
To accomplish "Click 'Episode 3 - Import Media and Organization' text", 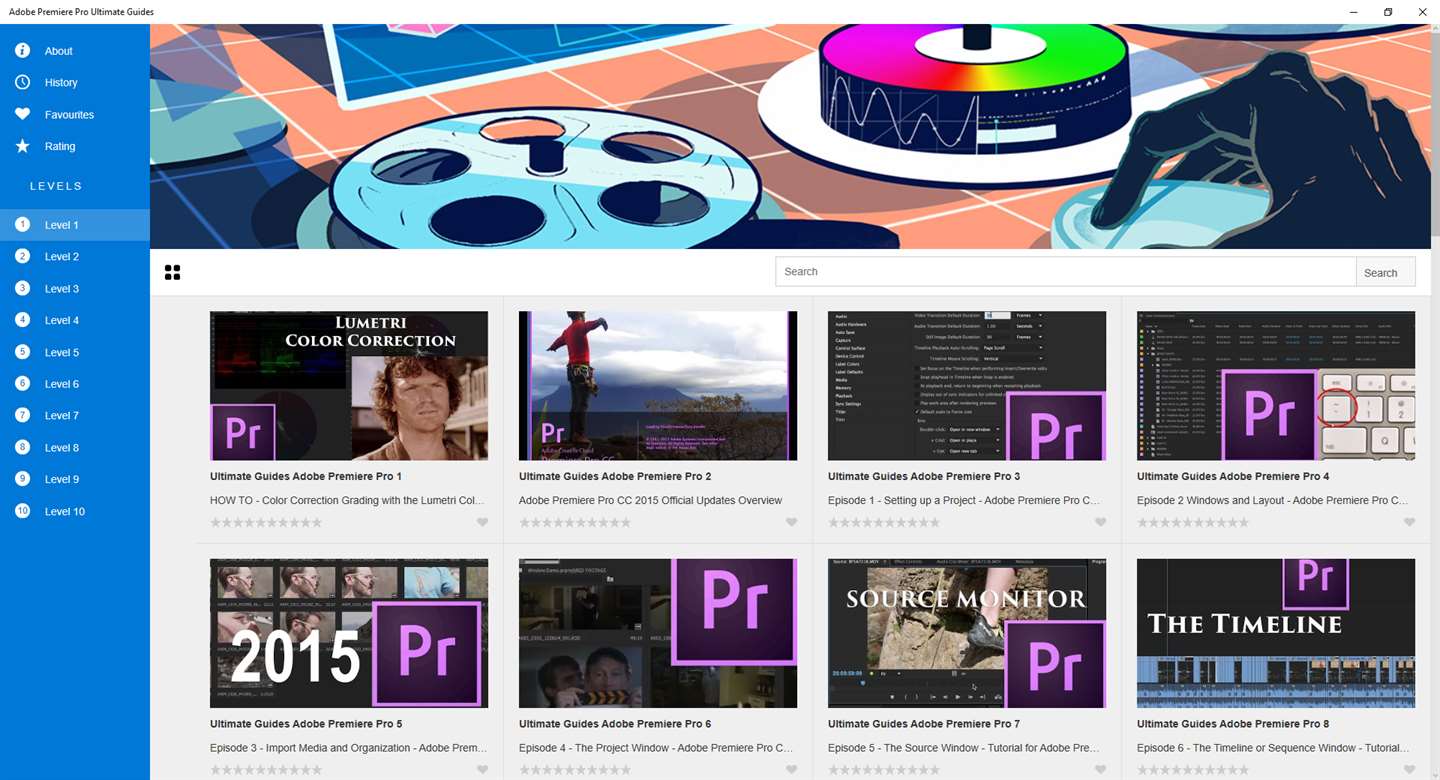I will (348, 748).
